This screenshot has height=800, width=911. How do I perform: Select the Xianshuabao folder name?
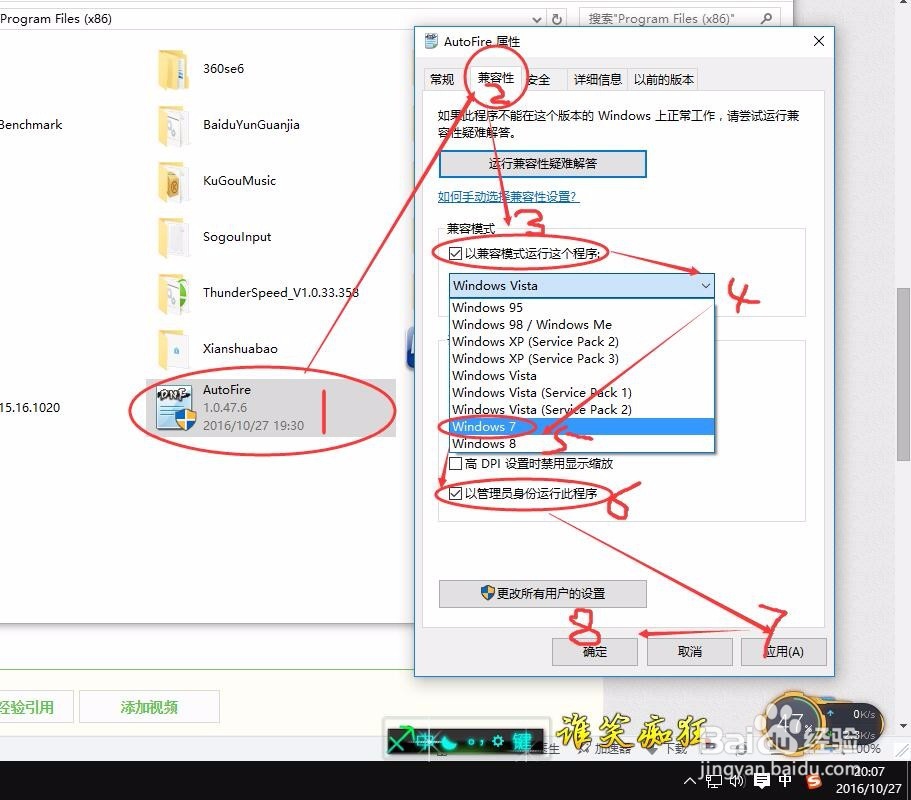point(240,349)
